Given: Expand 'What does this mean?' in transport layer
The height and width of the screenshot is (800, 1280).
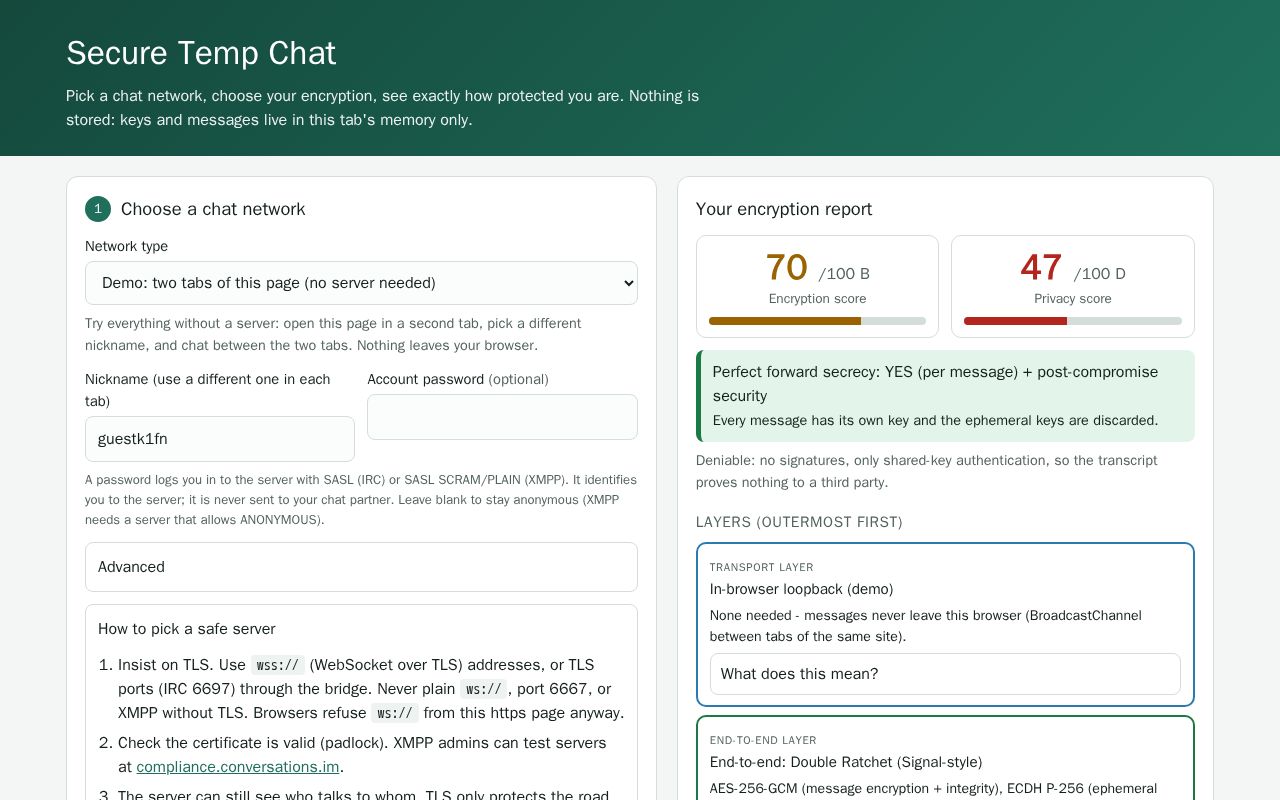Looking at the screenshot, I should [x=945, y=674].
